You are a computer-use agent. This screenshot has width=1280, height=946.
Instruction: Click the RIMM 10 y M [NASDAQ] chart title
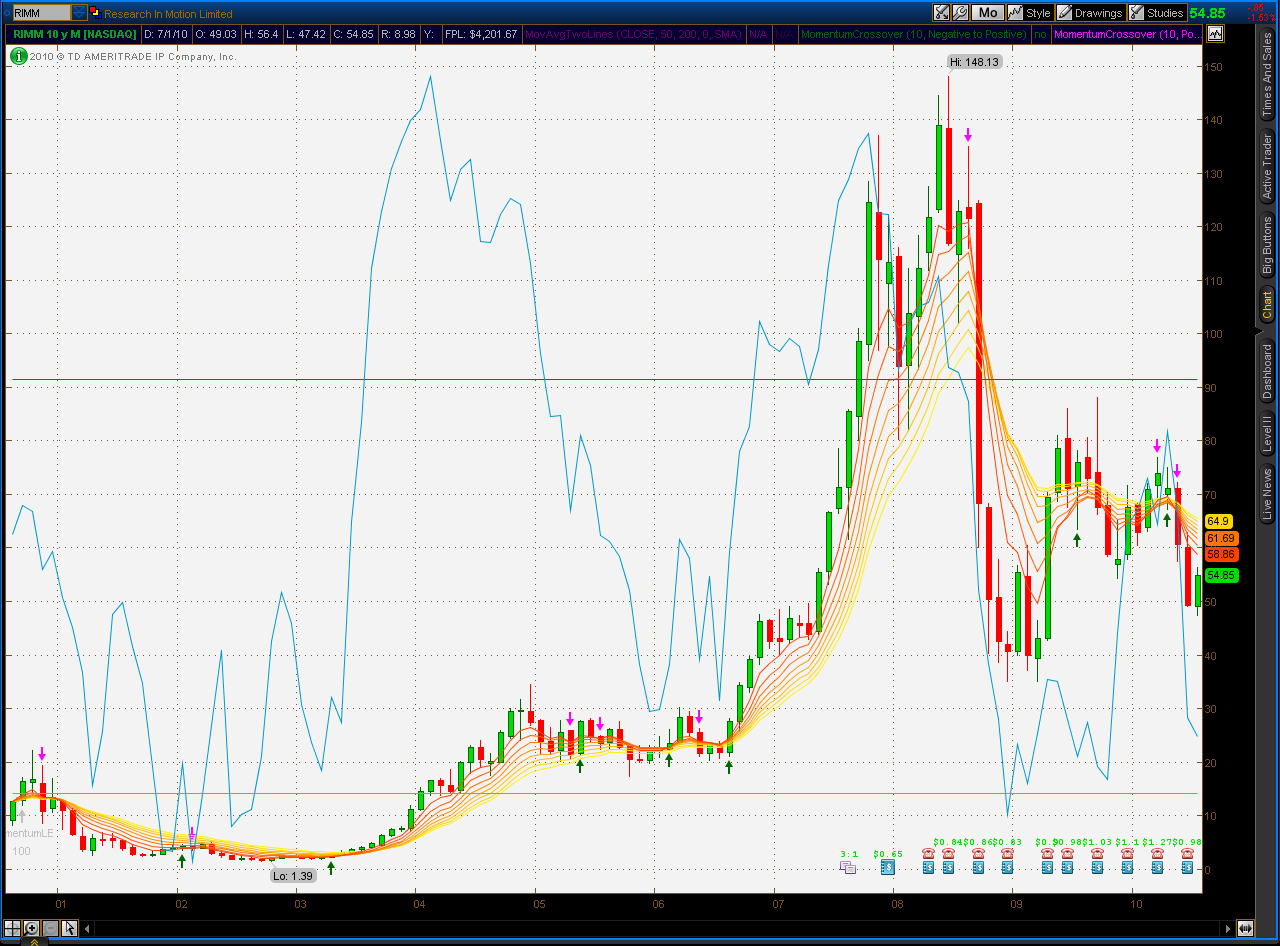pyautogui.click(x=73, y=34)
